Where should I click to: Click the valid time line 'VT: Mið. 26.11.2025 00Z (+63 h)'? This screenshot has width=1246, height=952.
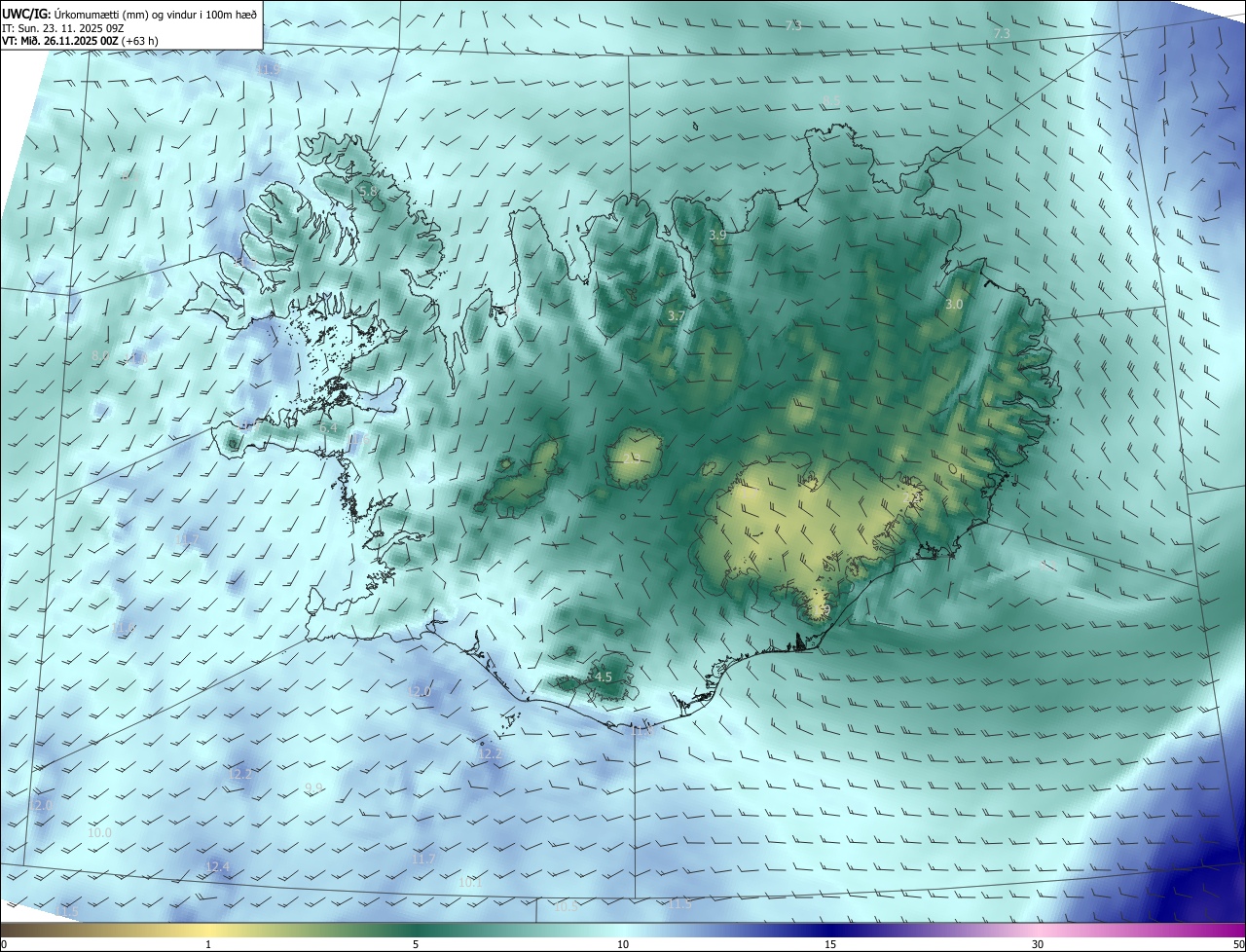(80, 40)
